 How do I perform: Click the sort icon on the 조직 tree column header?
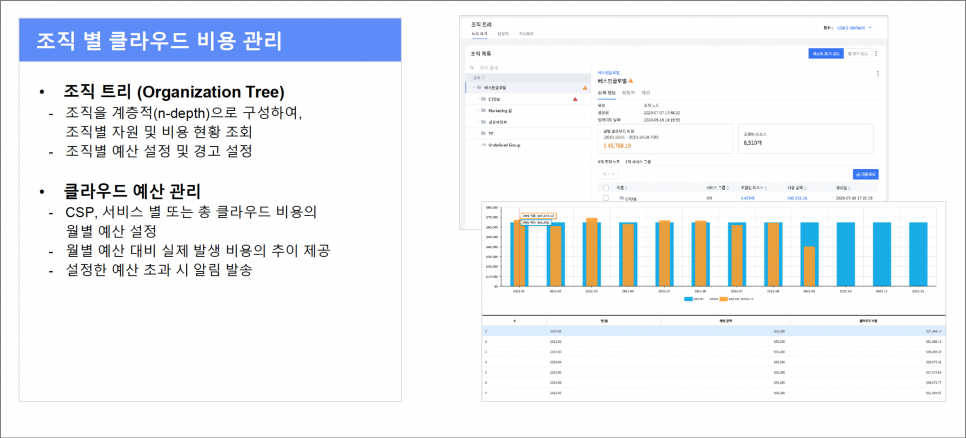tap(483, 77)
